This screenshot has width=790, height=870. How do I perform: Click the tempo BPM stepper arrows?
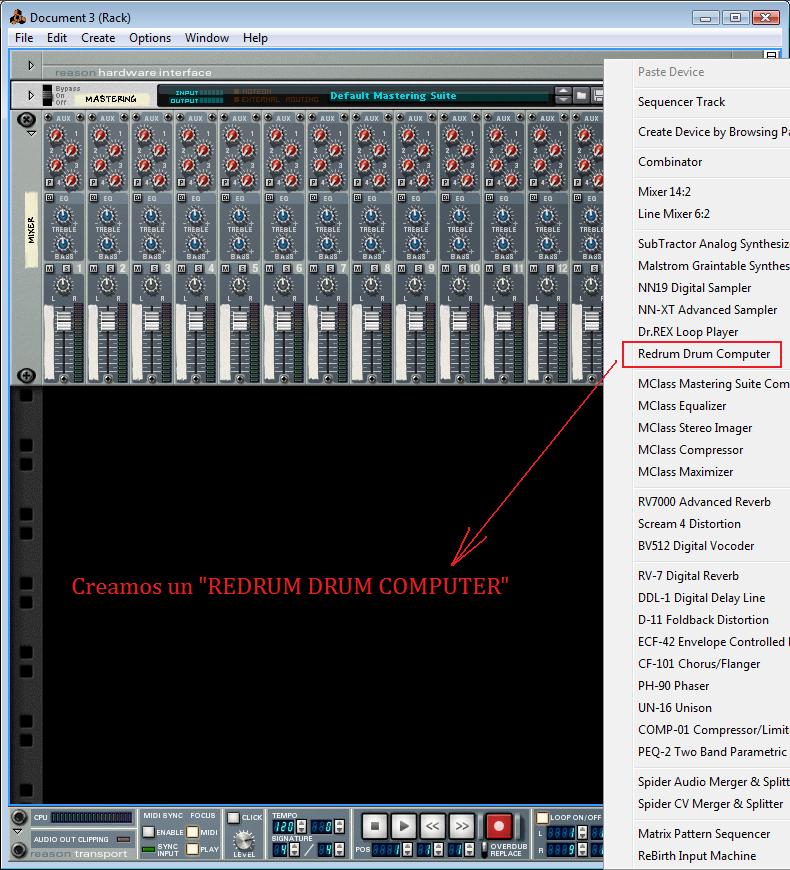[301, 826]
